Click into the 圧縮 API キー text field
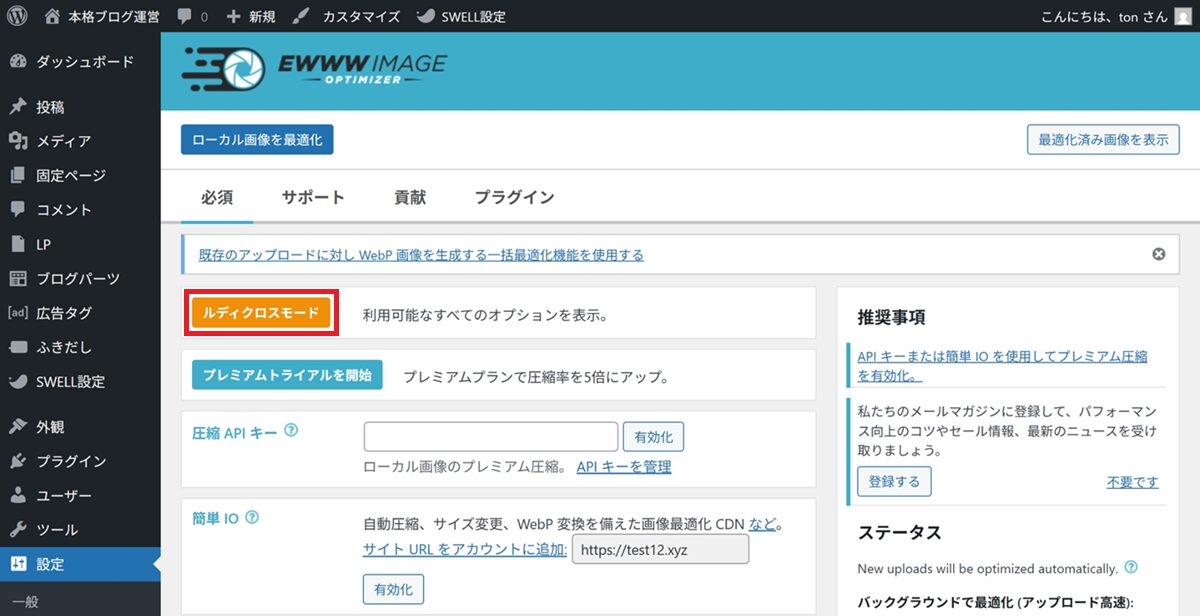Image resolution: width=1200 pixels, height=616 pixels. tap(490, 437)
